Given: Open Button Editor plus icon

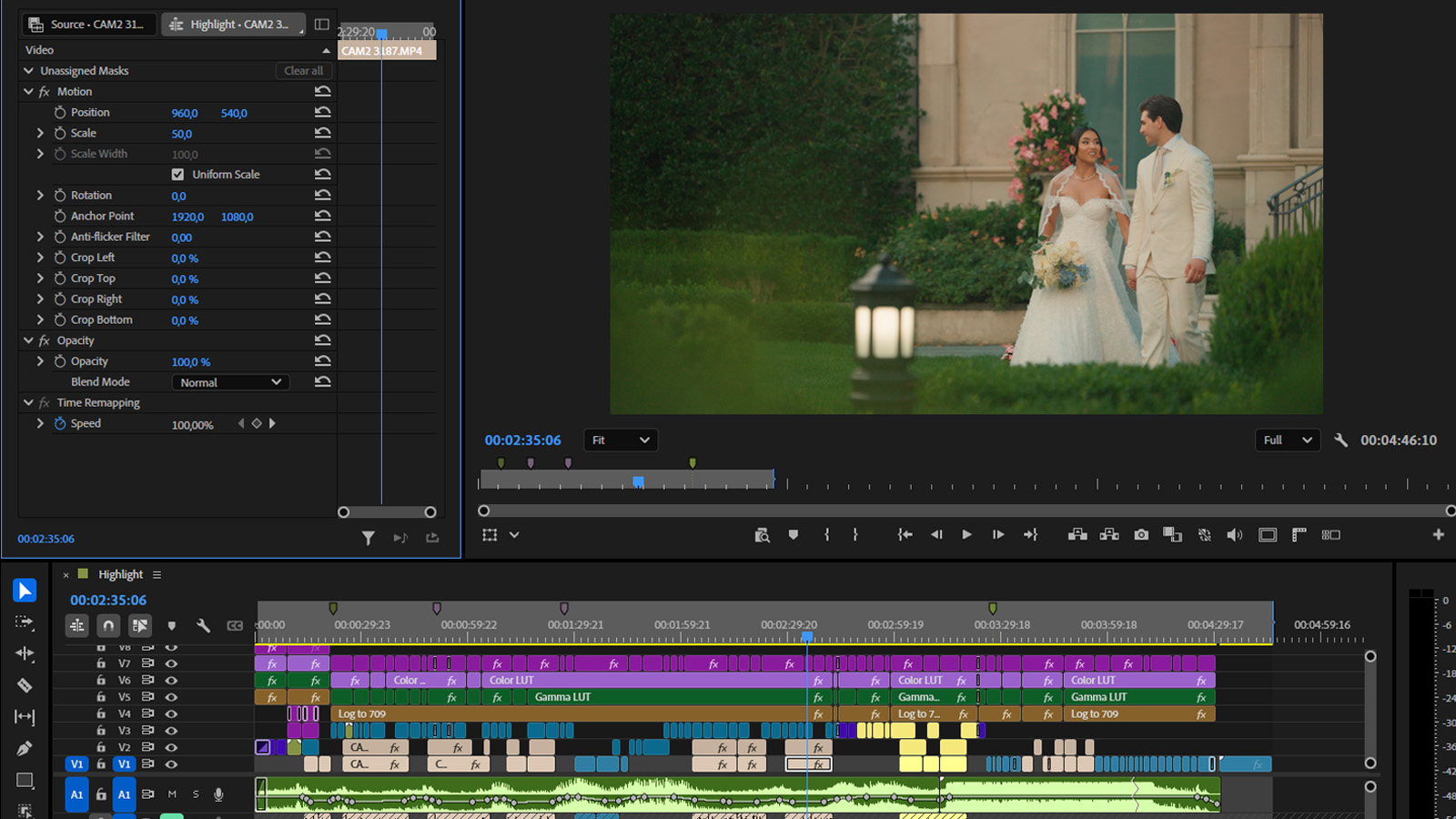Looking at the screenshot, I should 1439,535.
